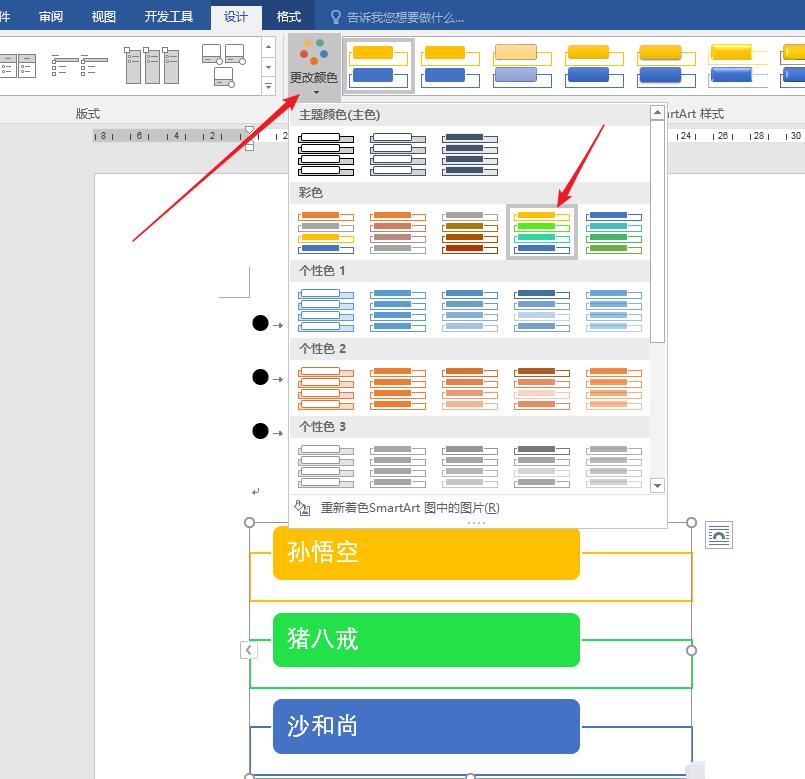Select the highlighted 彩色 color scheme swatch

(x=541, y=230)
